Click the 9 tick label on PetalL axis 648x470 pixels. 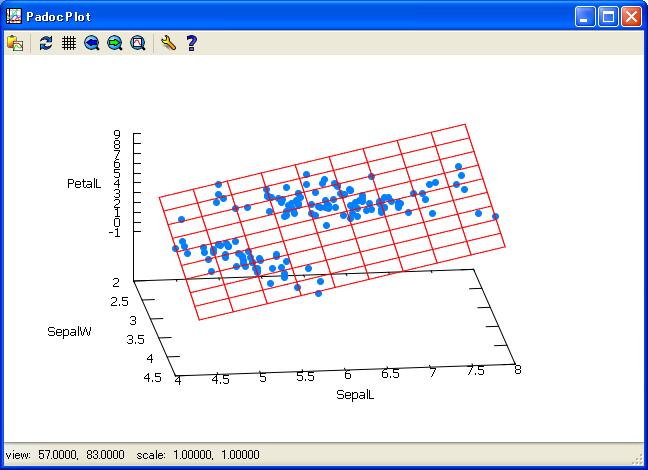[x=117, y=134]
